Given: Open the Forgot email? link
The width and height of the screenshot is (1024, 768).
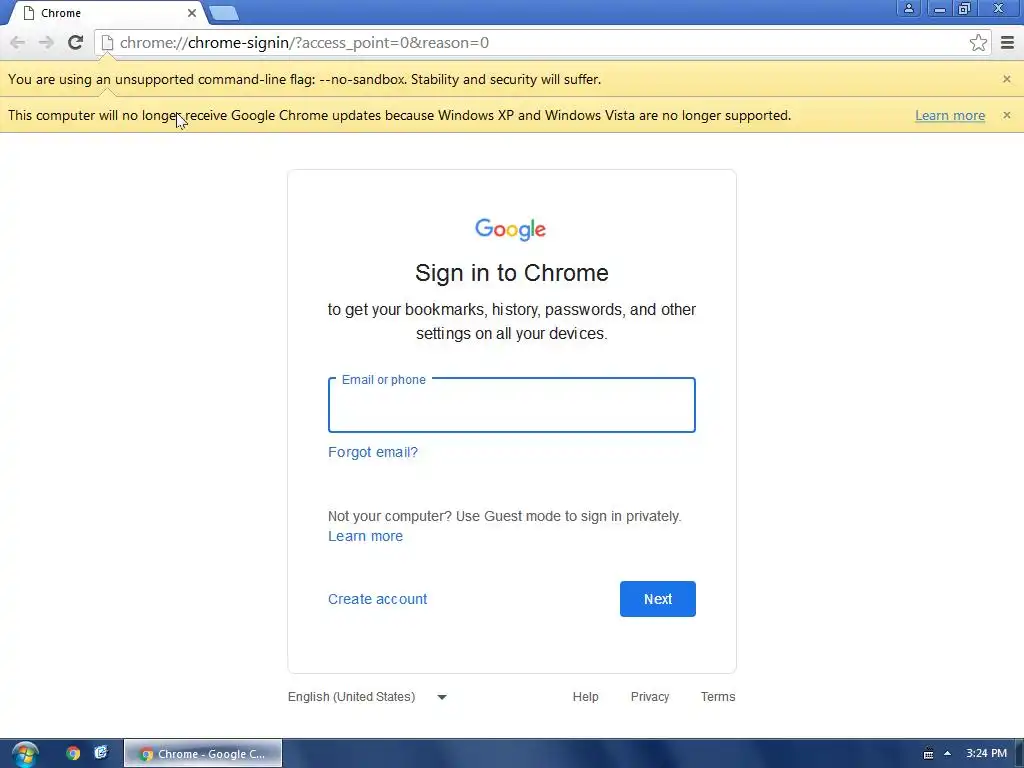Looking at the screenshot, I should pyautogui.click(x=372, y=452).
